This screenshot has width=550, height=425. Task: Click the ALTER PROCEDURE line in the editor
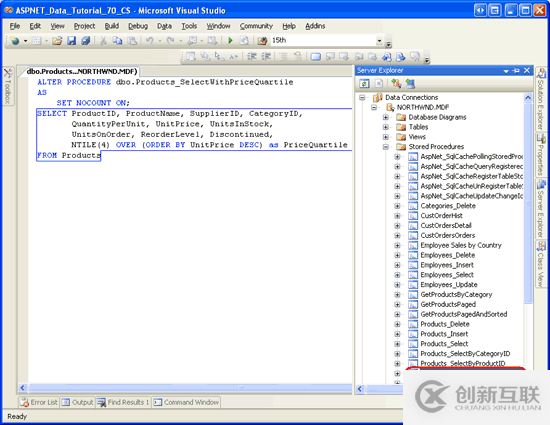pos(165,82)
